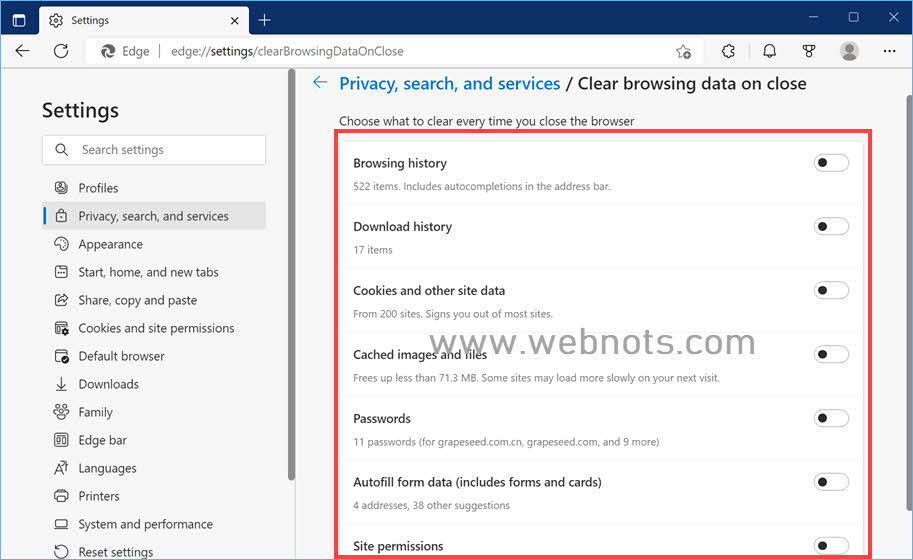
Task: Switch on Download history toggle
Action: [x=830, y=227]
